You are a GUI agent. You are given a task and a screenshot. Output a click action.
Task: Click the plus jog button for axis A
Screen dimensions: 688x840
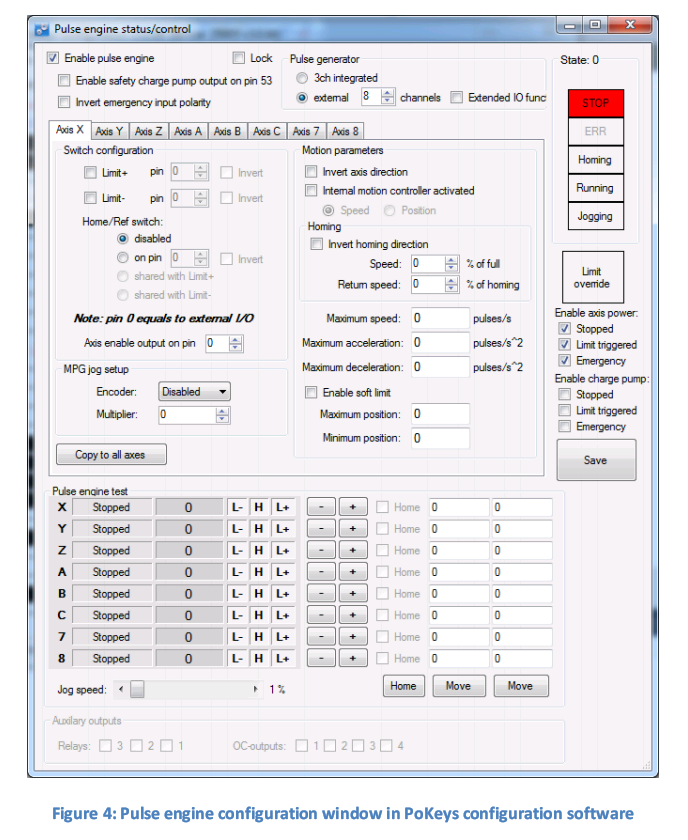click(x=352, y=572)
